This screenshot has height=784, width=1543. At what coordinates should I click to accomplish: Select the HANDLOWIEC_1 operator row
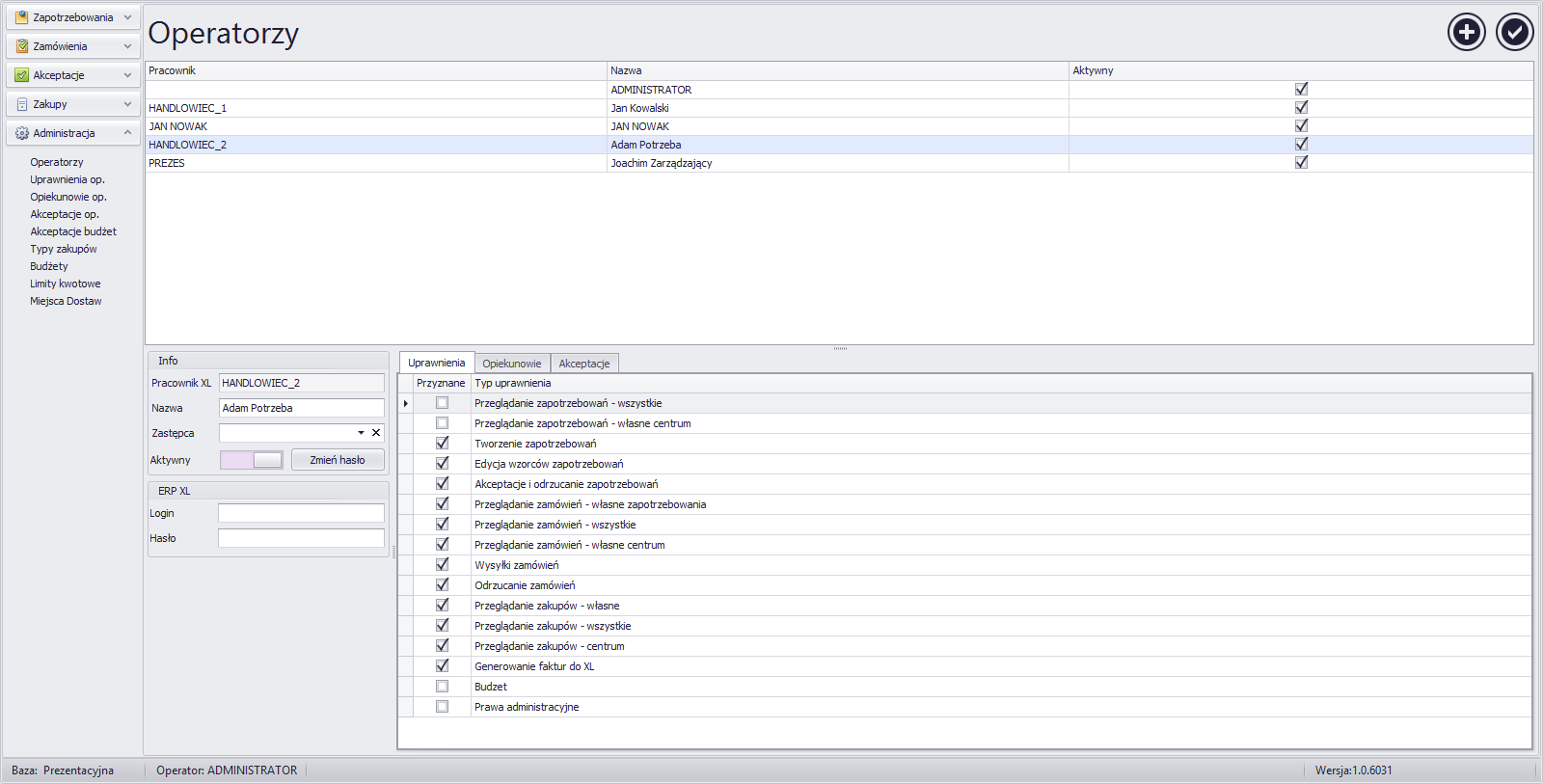coord(839,108)
